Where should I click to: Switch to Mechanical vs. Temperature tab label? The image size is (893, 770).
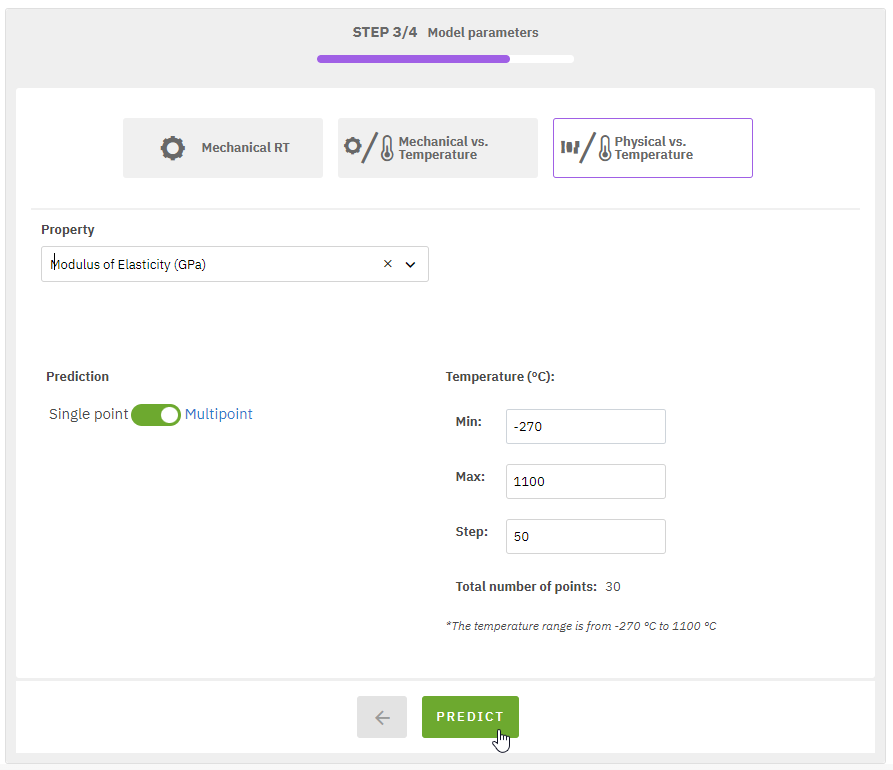[443, 148]
